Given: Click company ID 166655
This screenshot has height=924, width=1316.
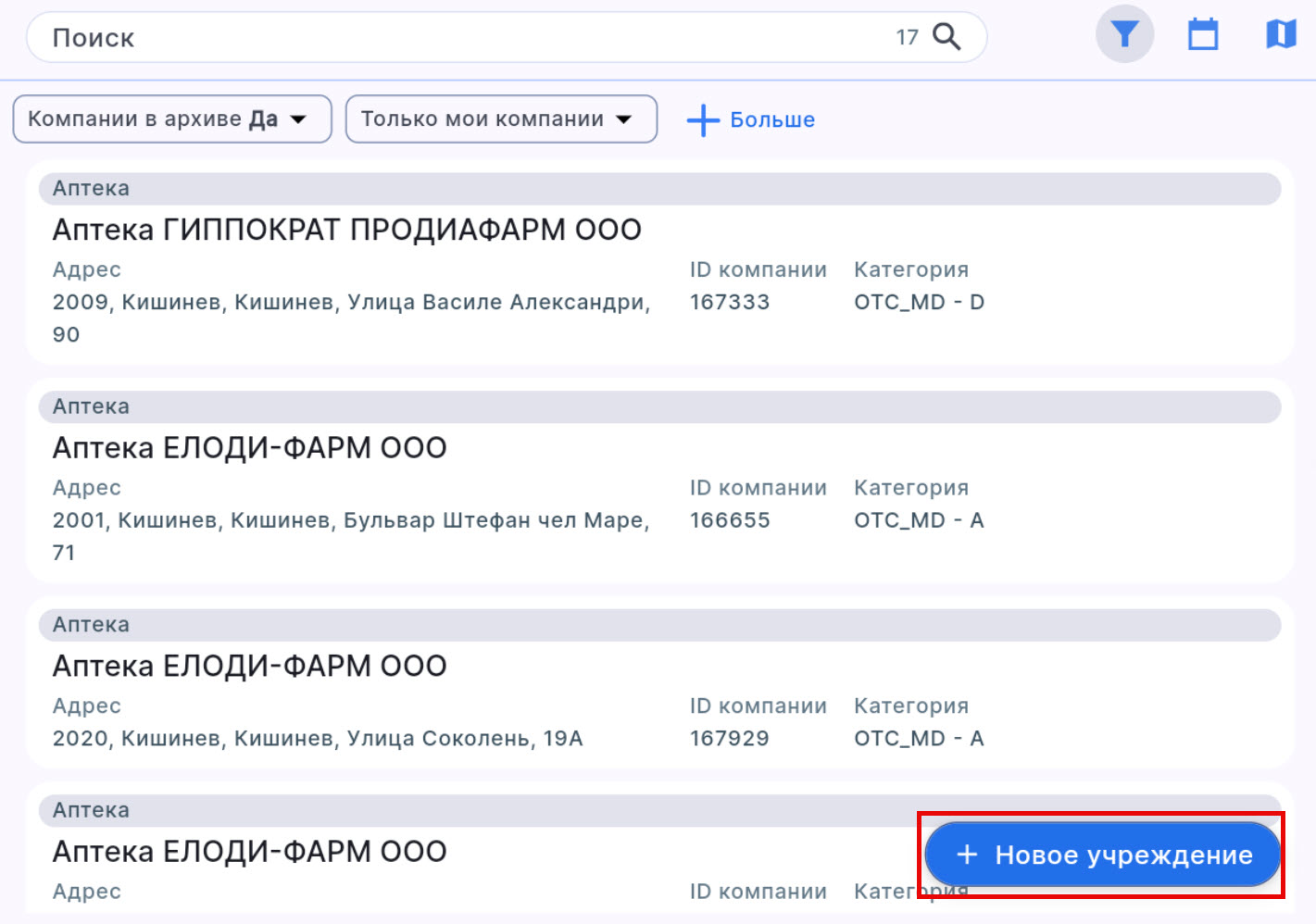Looking at the screenshot, I should [729, 520].
